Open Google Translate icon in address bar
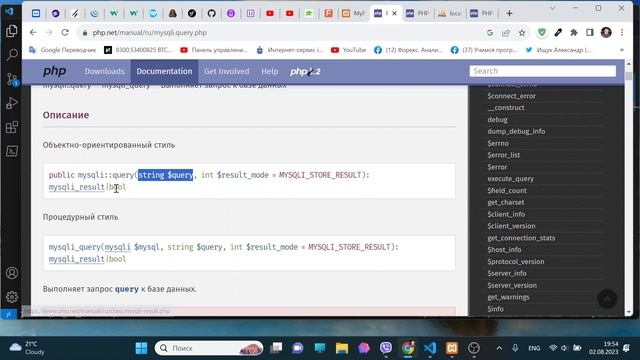 [490, 33]
